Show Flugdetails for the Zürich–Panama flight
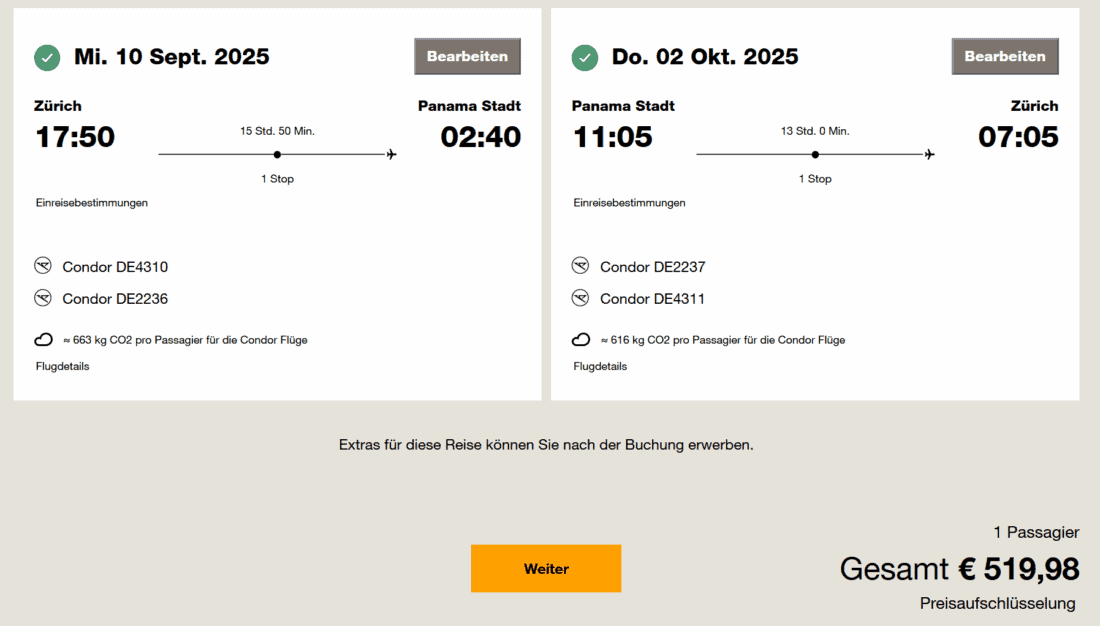 (63, 366)
